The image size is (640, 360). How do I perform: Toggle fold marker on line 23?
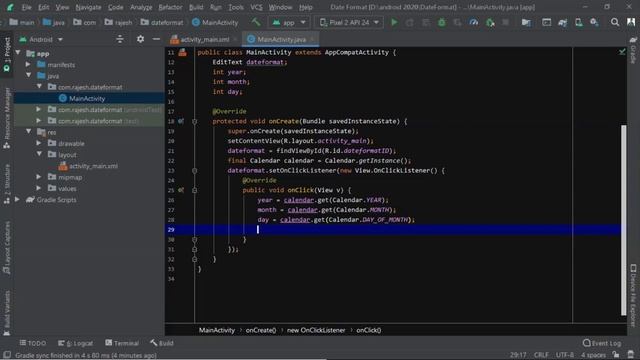coord(194,171)
